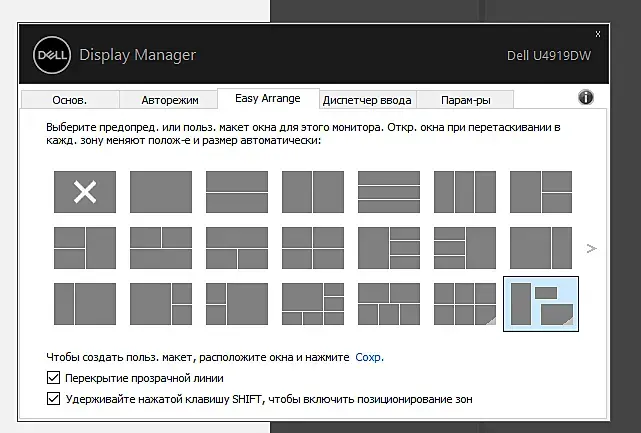Pick layout with large left and two small right zones
The height and width of the screenshot is (433, 641).
click(x=161, y=304)
